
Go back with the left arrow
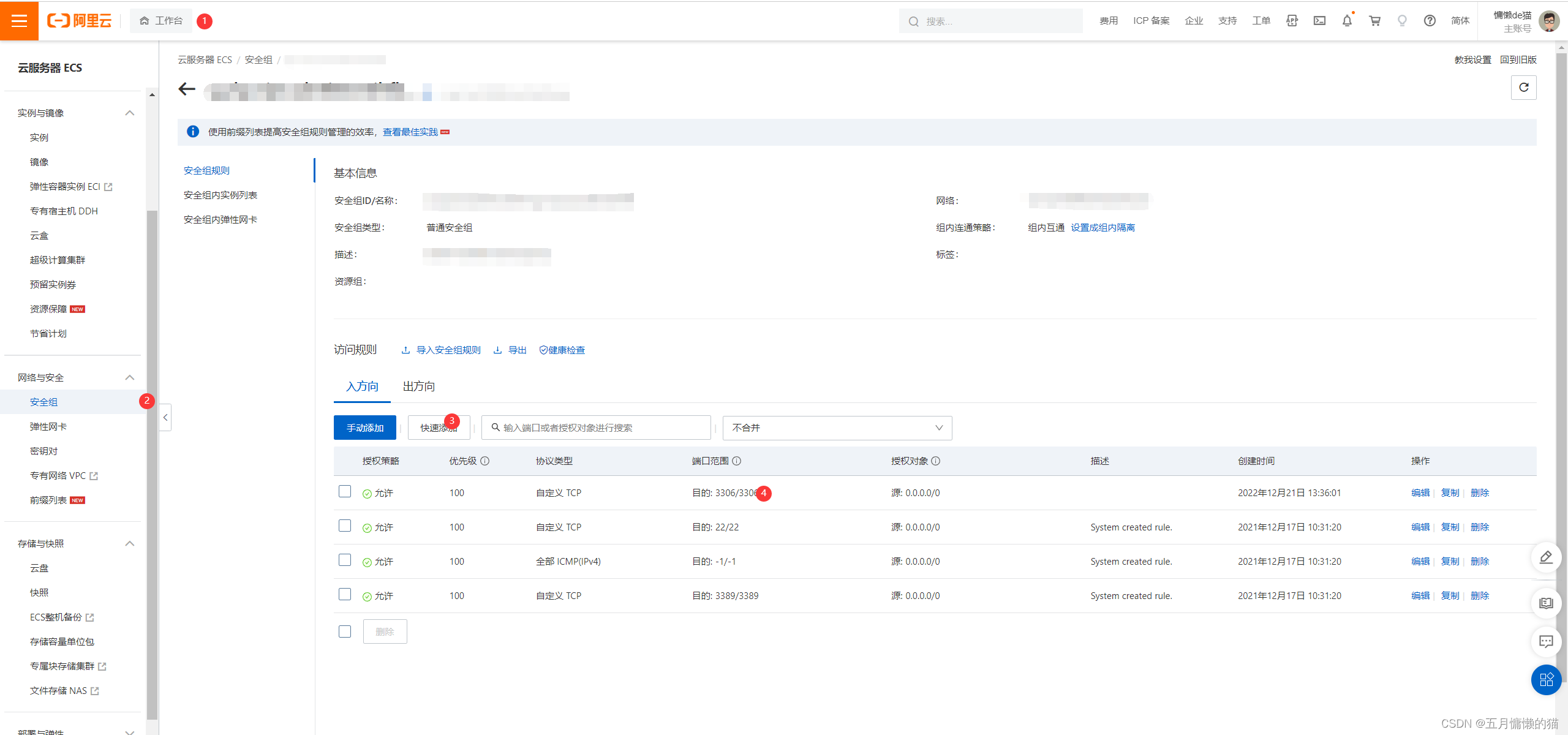(x=187, y=89)
